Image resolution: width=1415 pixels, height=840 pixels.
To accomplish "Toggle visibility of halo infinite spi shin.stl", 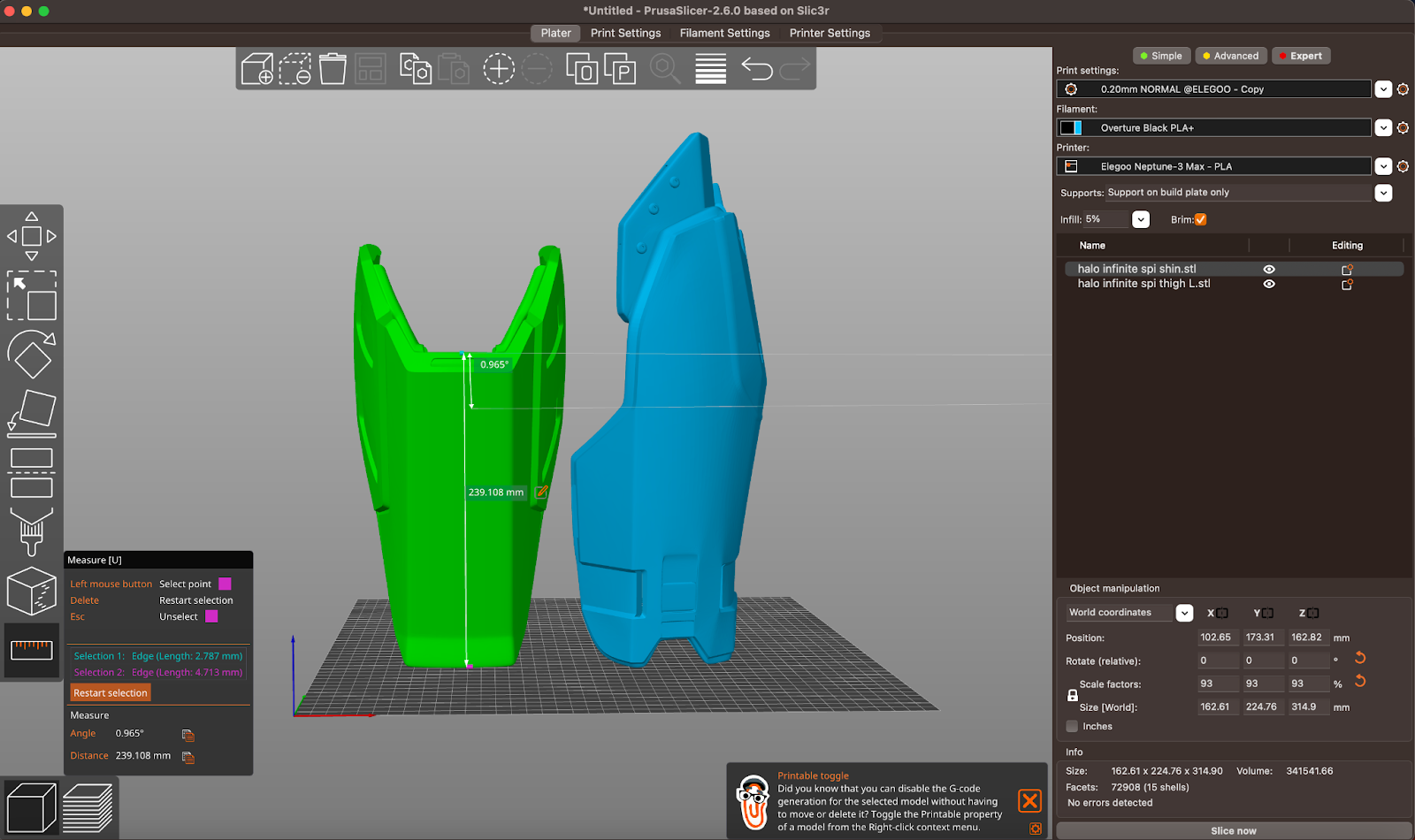I will [x=1269, y=269].
